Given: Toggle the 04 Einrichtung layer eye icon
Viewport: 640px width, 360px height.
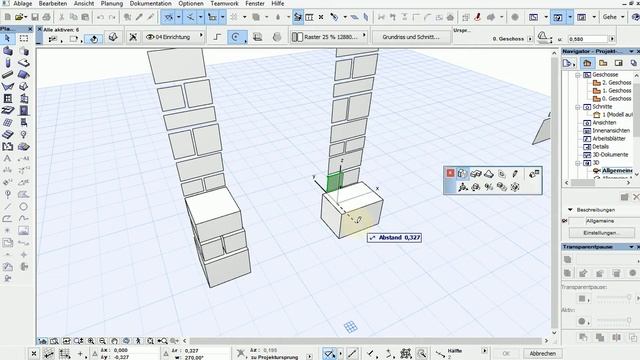Looking at the screenshot, I should pyautogui.click(x=150, y=37).
